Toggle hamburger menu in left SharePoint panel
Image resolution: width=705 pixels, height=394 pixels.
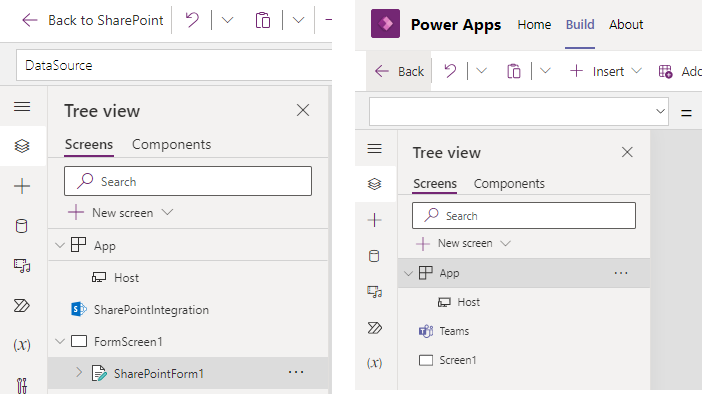(22, 107)
